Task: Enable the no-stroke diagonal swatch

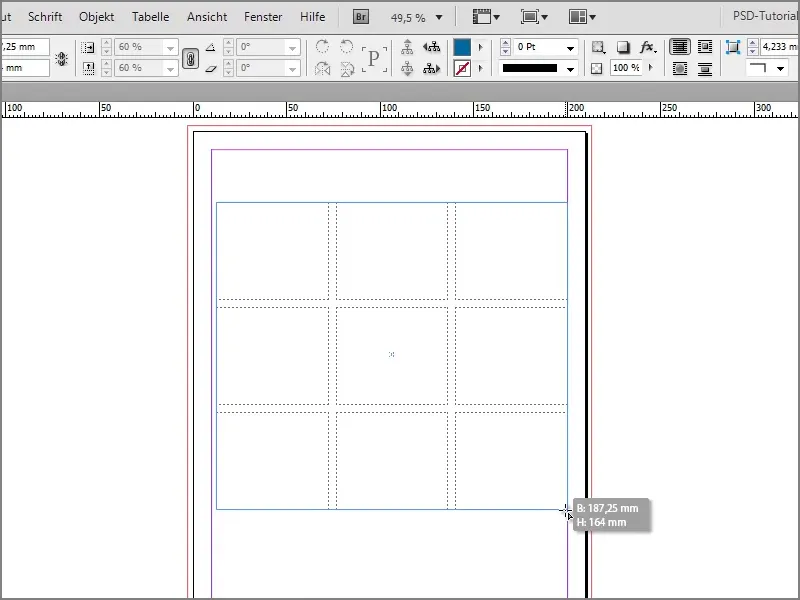Action: coord(463,67)
